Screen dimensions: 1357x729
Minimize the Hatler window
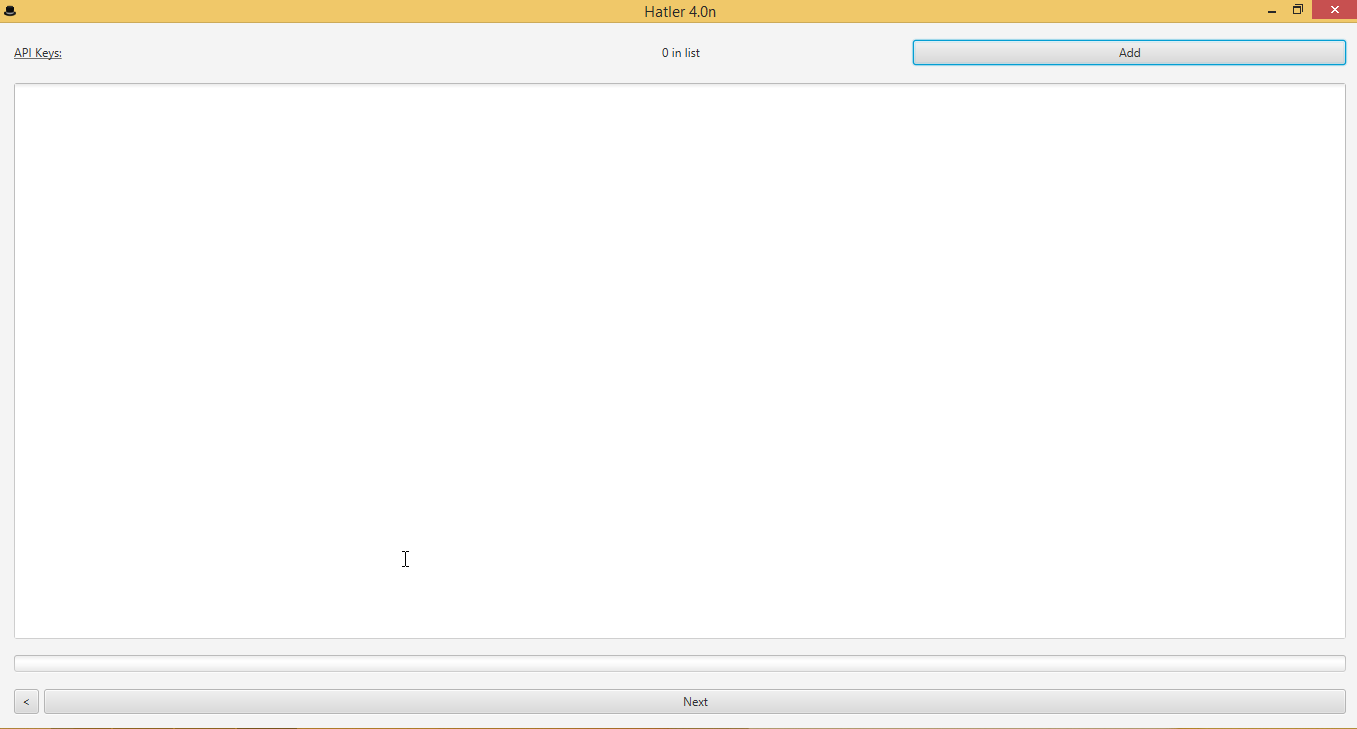coord(1272,11)
